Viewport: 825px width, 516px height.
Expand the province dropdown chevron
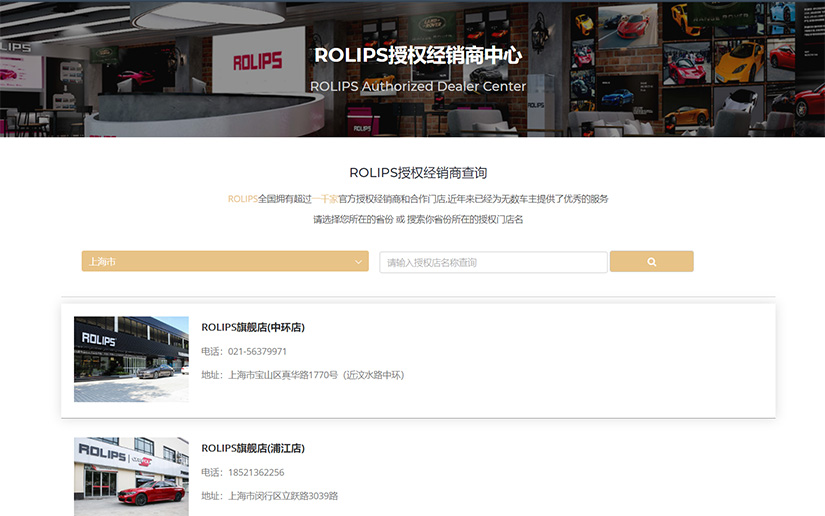[359, 262]
